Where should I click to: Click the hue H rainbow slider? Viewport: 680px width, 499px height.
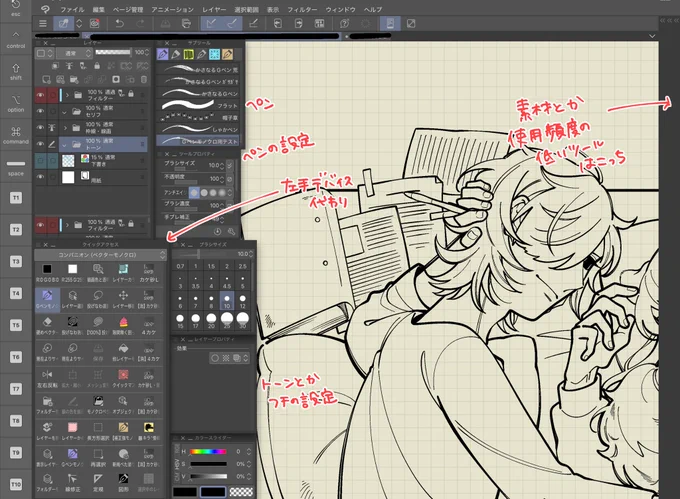point(208,452)
